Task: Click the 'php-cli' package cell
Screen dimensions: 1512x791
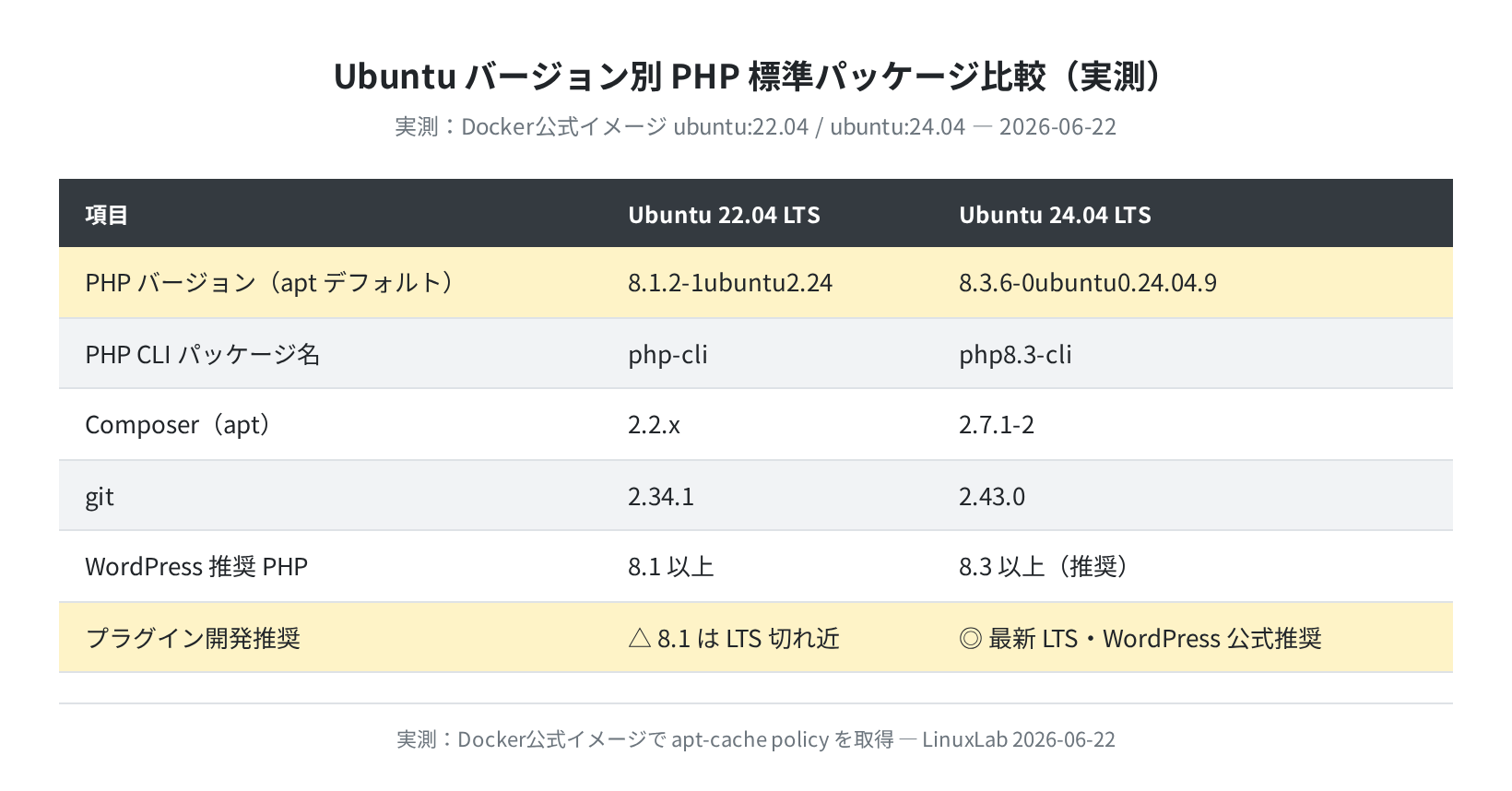Action: point(667,355)
